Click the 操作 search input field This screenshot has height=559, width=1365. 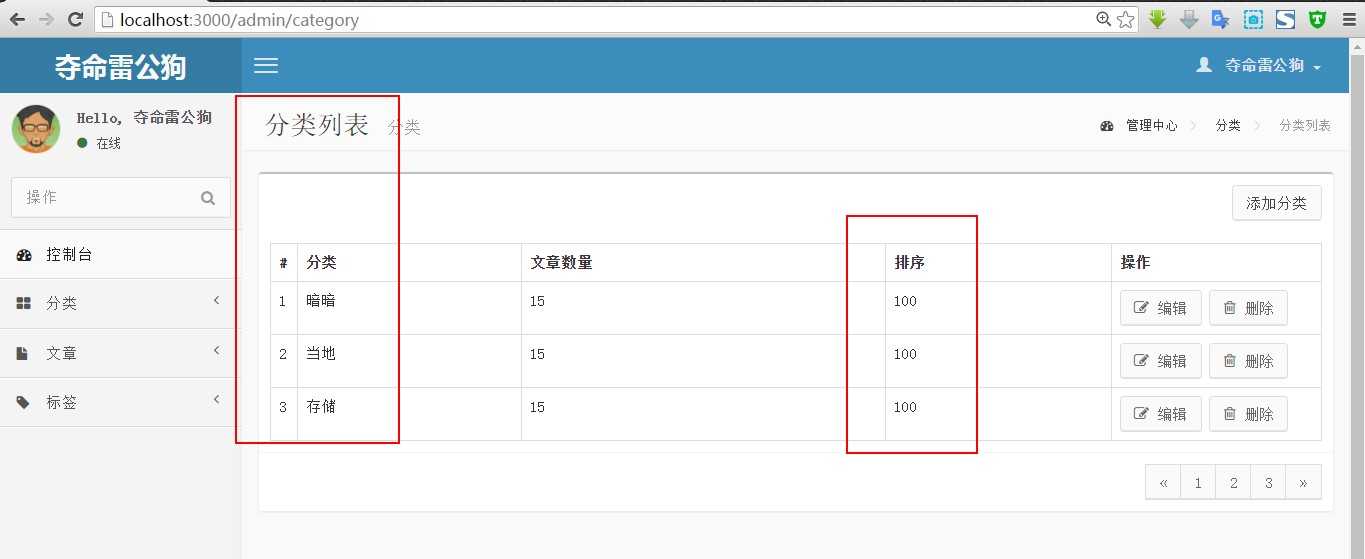coord(107,198)
